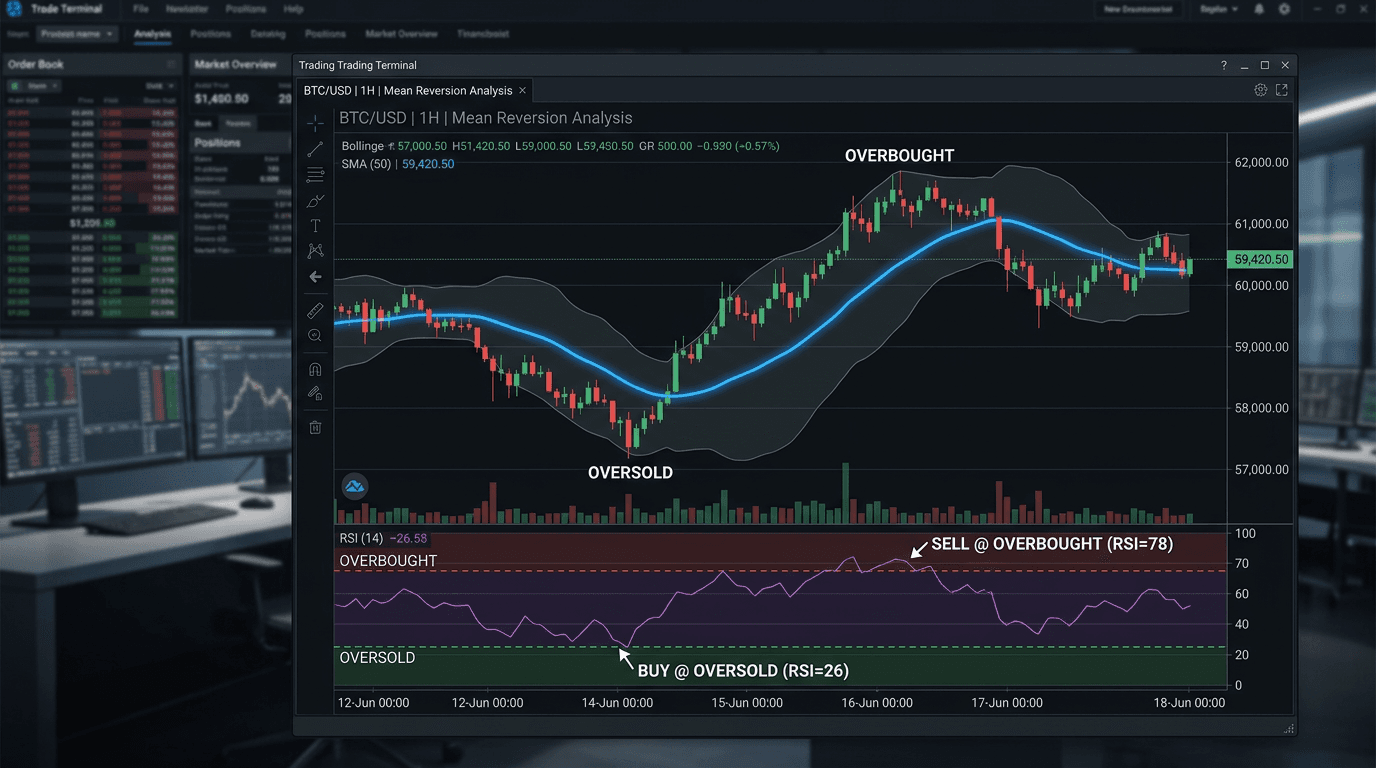The width and height of the screenshot is (1376, 768).
Task: Open the Product name dropdown
Action: [x=76, y=33]
